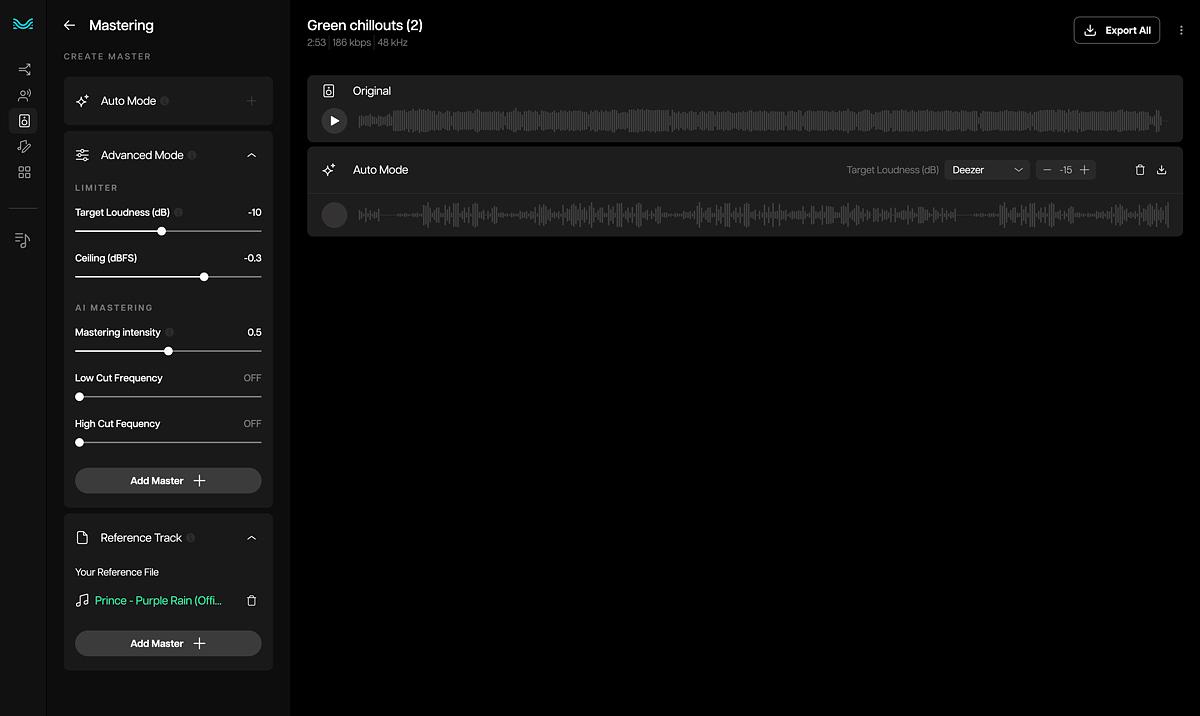Expand Auto Mode with the plus icon
1200x716 pixels.
[x=251, y=101]
